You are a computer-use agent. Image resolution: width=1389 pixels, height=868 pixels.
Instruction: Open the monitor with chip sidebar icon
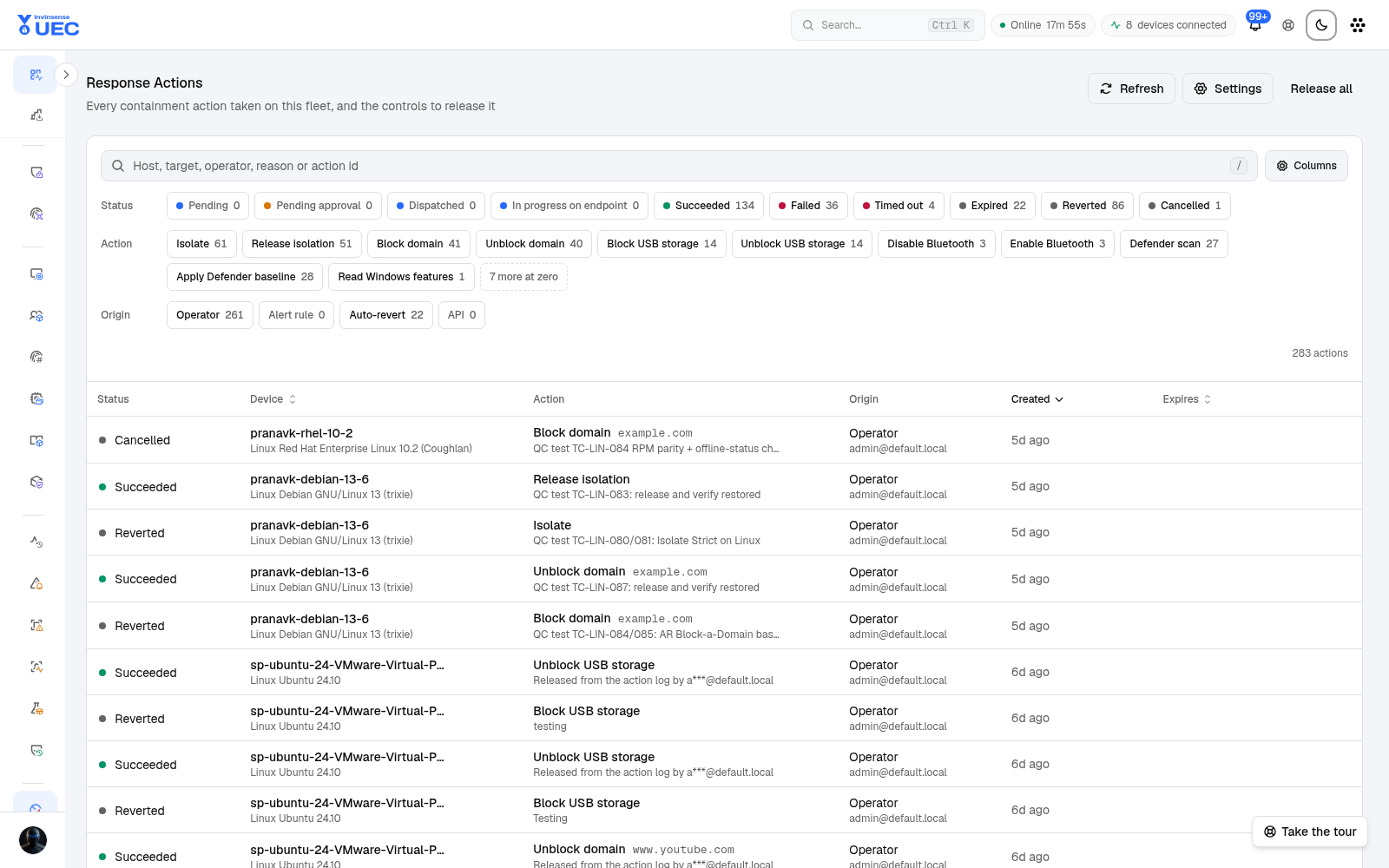click(x=36, y=273)
